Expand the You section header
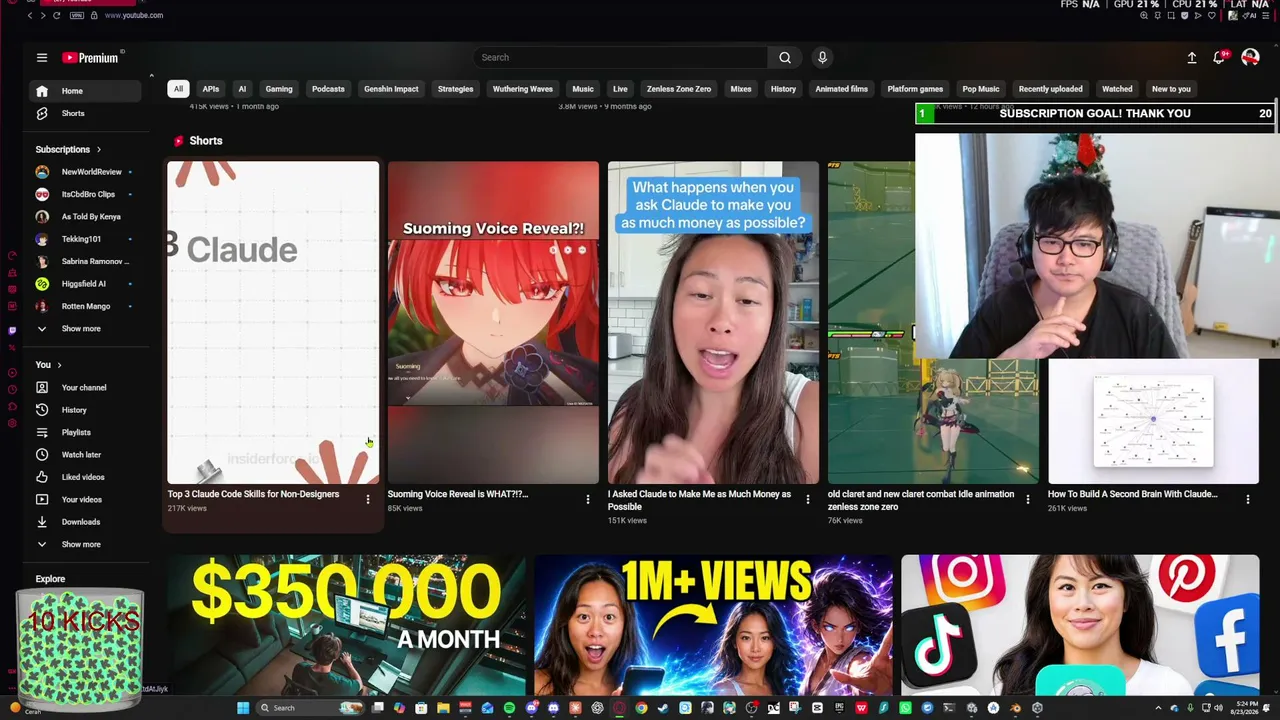This screenshot has width=1280, height=720. 49,365
